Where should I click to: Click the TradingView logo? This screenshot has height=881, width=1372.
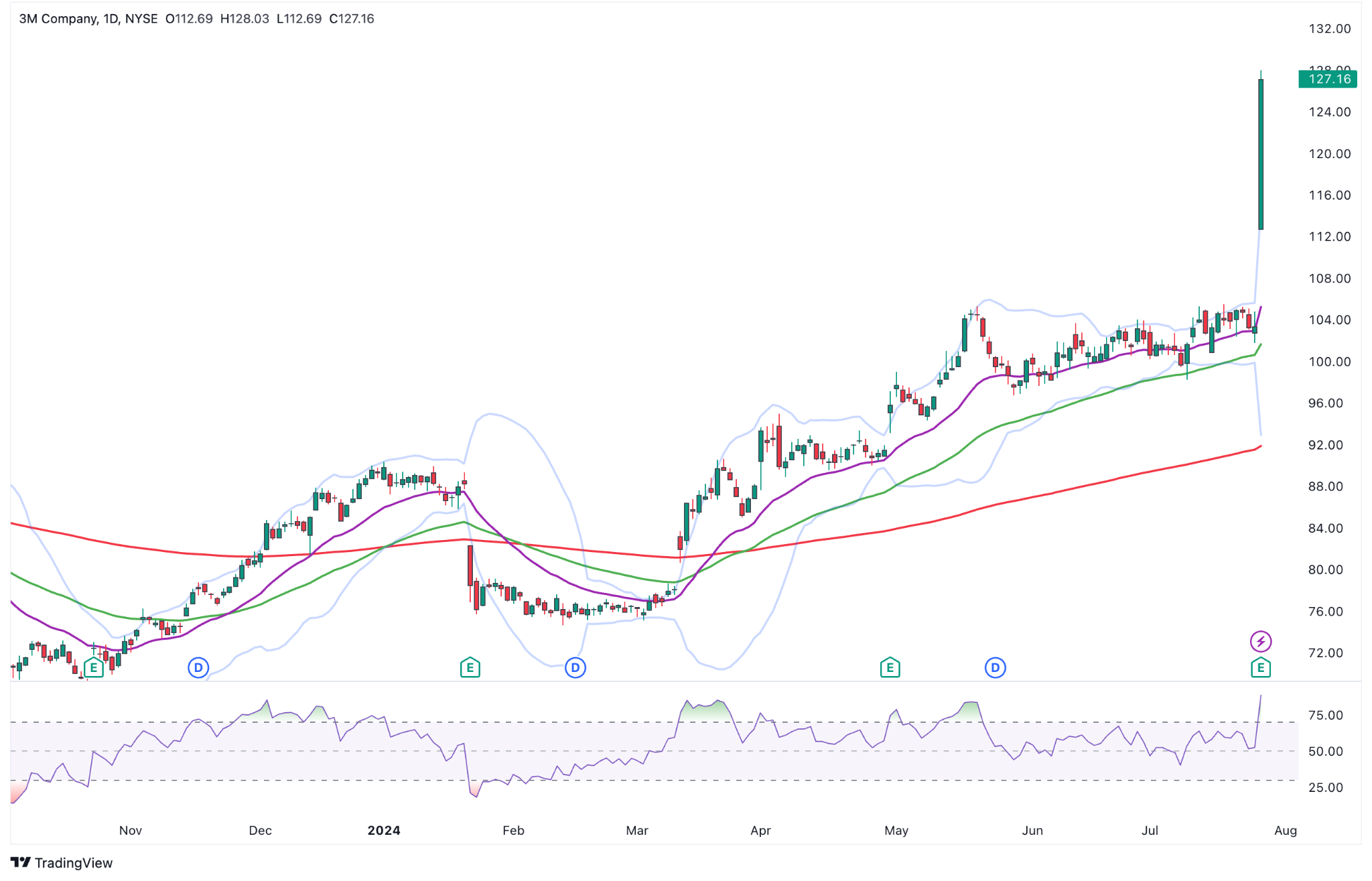[62, 863]
